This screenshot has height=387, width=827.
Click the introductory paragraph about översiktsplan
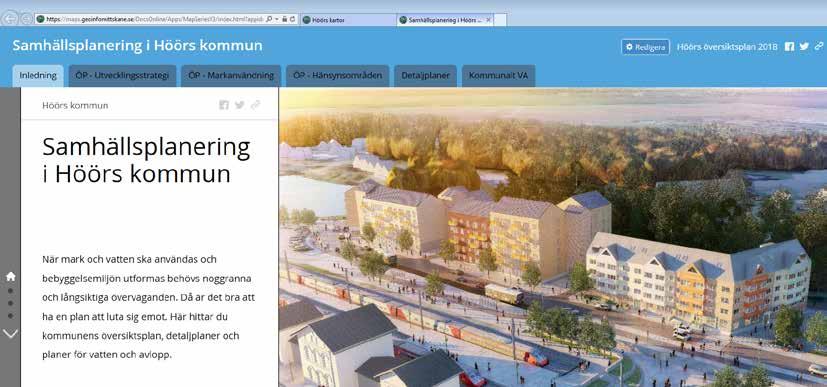(x=148, y=307)
